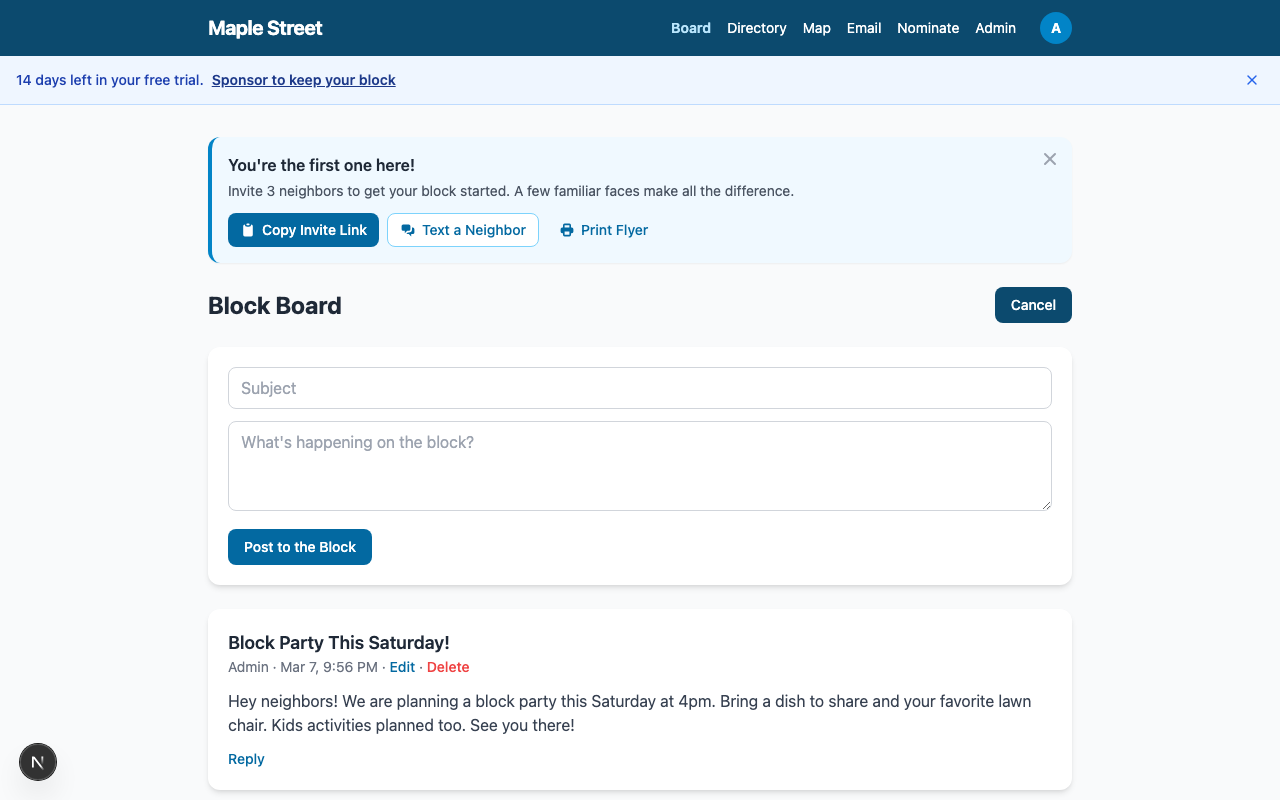The image size is (1280, 800).
Task: Click the chat bubble icon on Text a Neighbor
Action: (x=408, y=230)
